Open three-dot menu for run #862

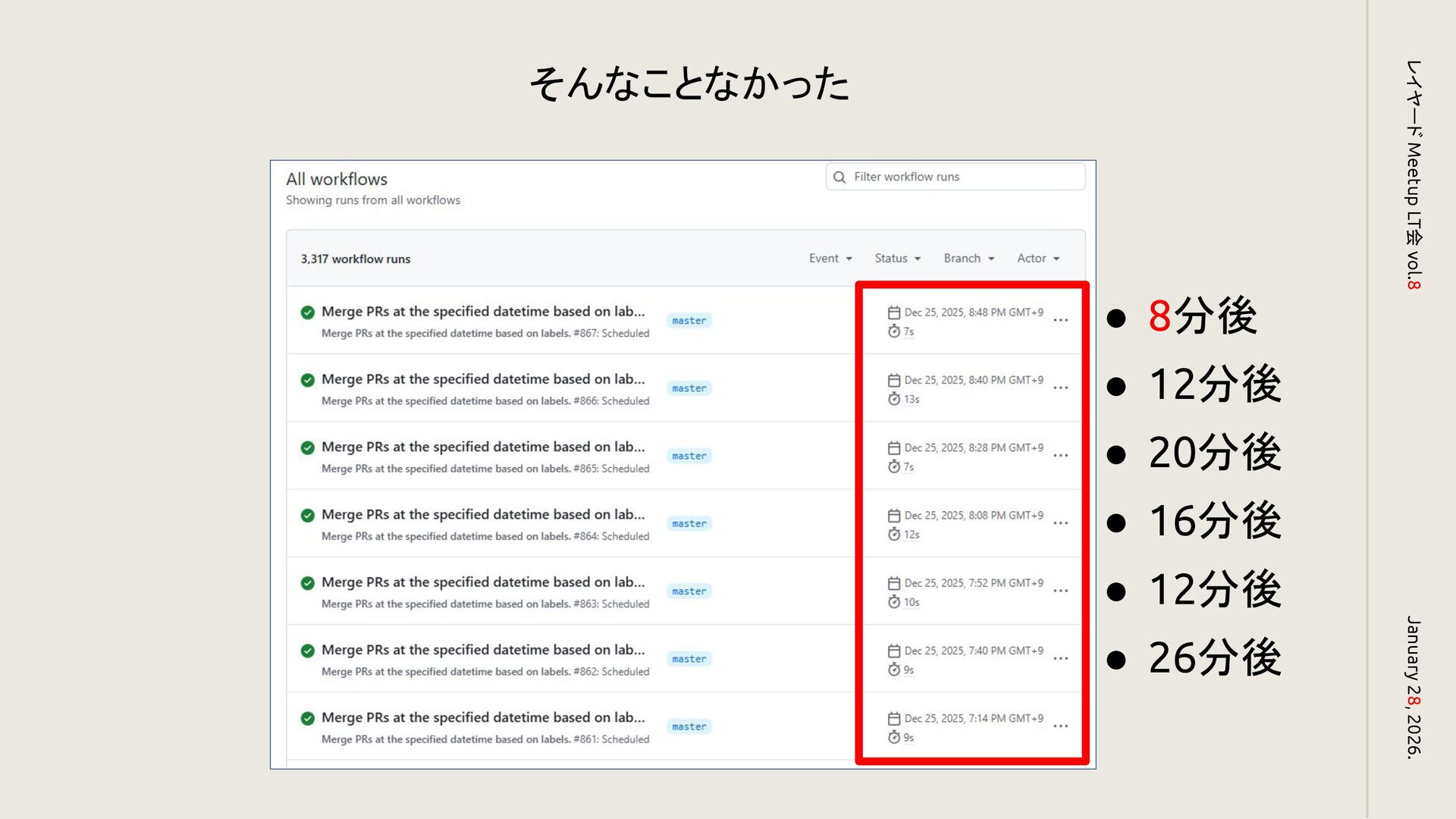click(1060, 658)
